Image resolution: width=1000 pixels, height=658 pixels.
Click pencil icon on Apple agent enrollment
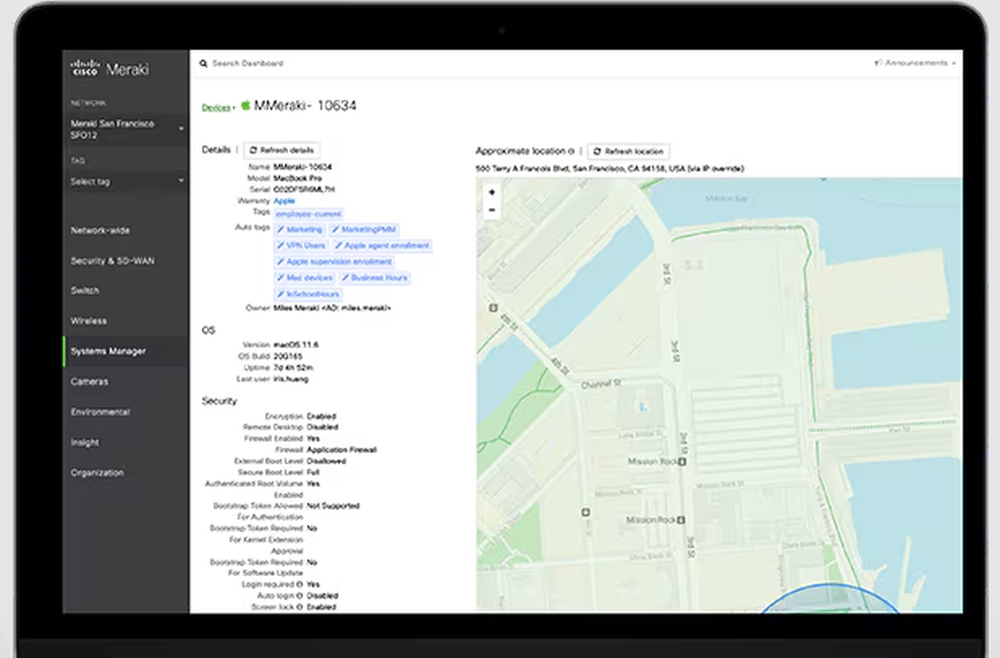point(339,245)
